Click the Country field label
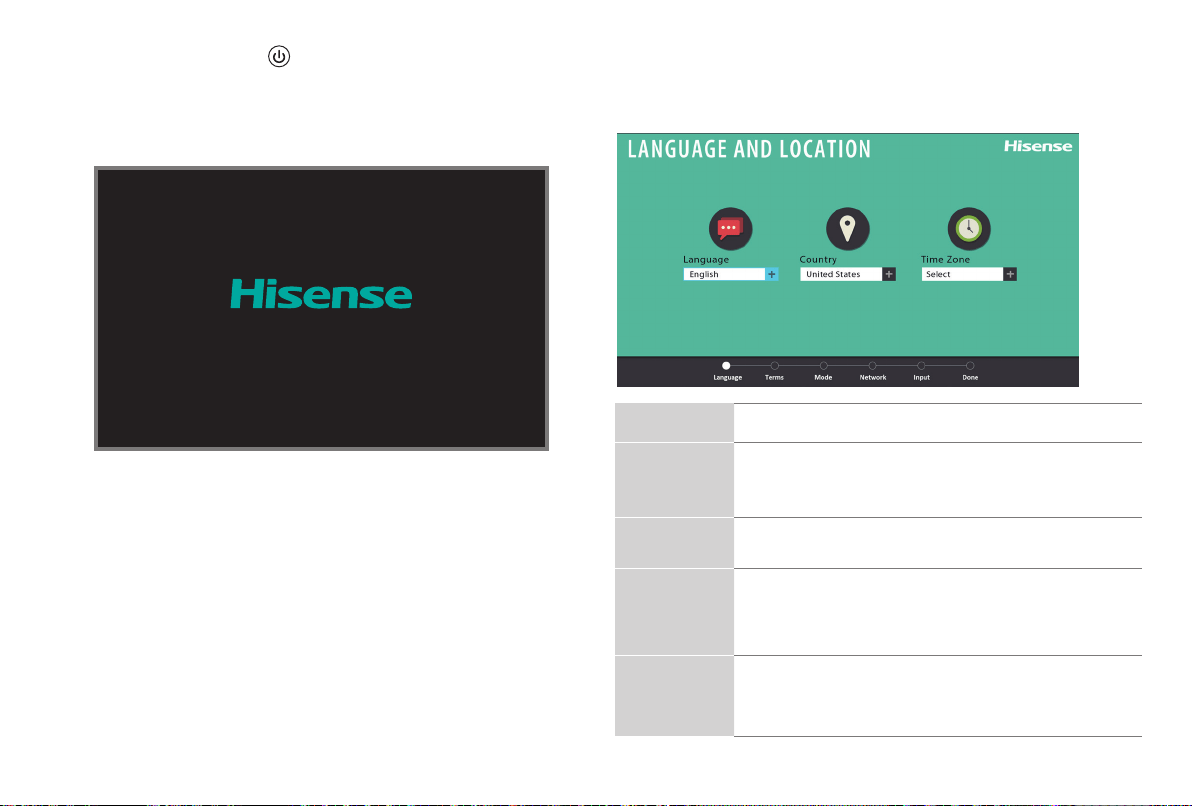The height and width of the screenshot is (806, 1192). tap(818, 259)
